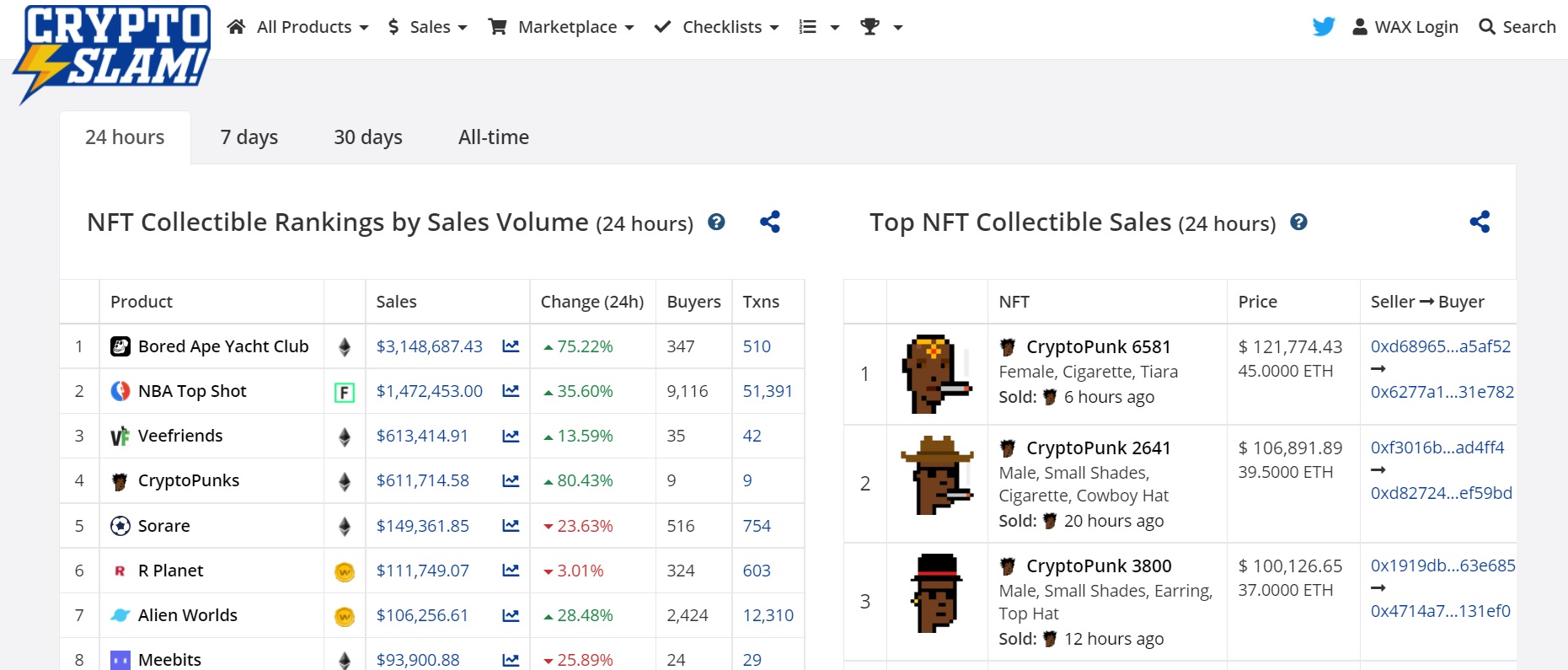Open transactions count 51,391
This screenshot has width=1568, height=670.
768,391
